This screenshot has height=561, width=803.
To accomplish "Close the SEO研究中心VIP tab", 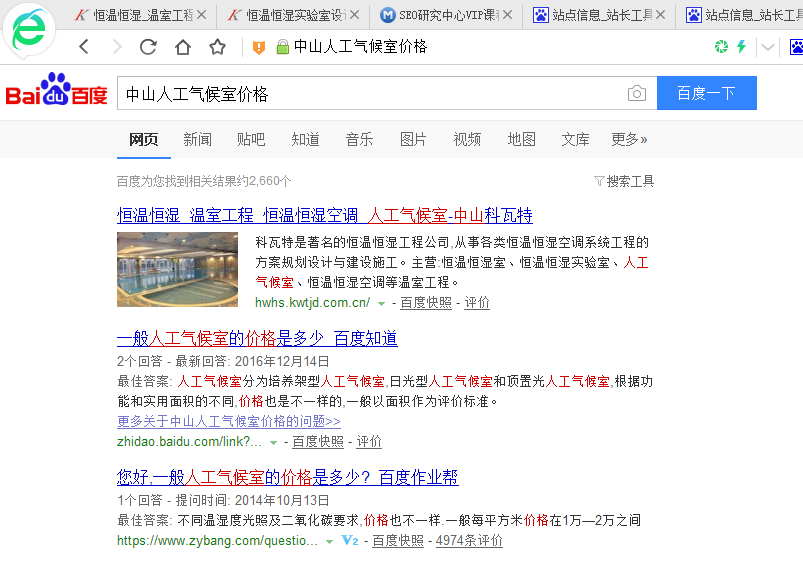I will [x=507, y=15].
